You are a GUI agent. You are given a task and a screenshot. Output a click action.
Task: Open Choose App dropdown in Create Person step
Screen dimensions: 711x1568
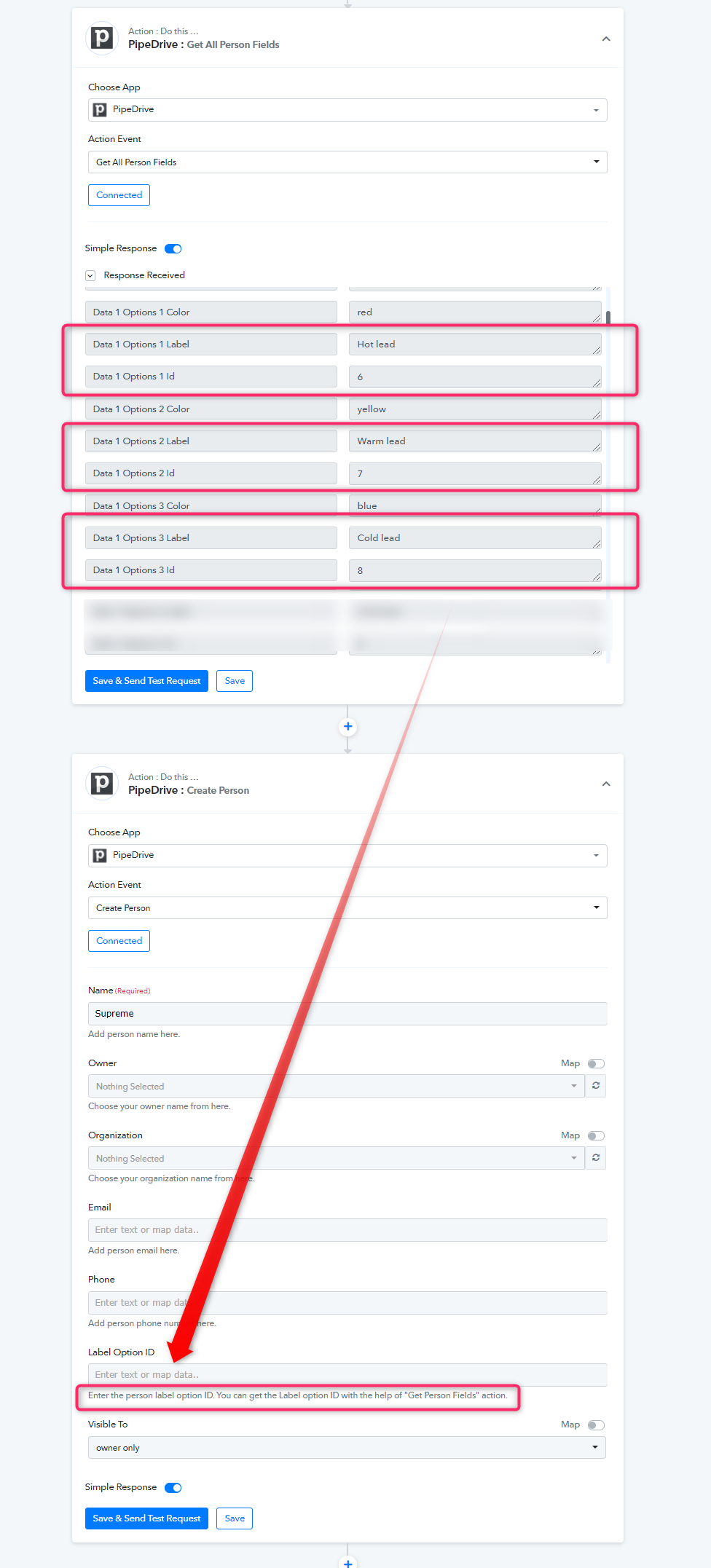[347, 856]
